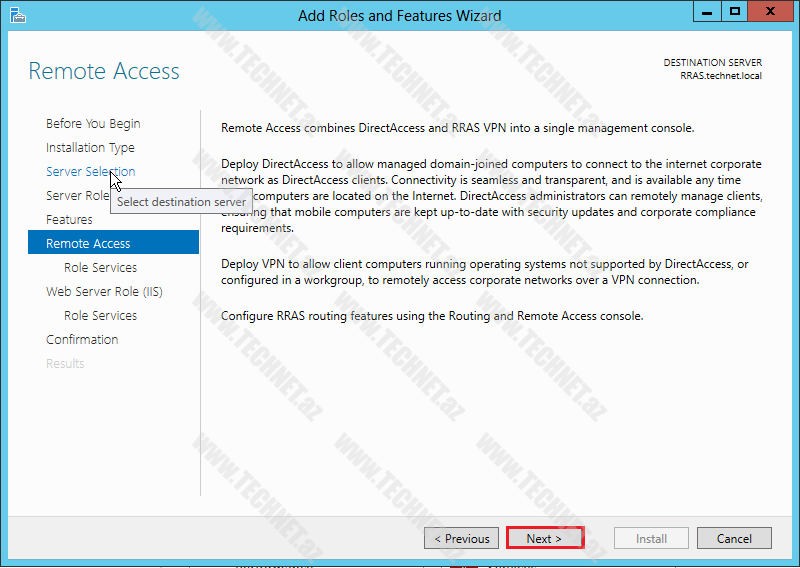The image size is (800, 568).
Task: Open the Features step
Action: (69, 220)
